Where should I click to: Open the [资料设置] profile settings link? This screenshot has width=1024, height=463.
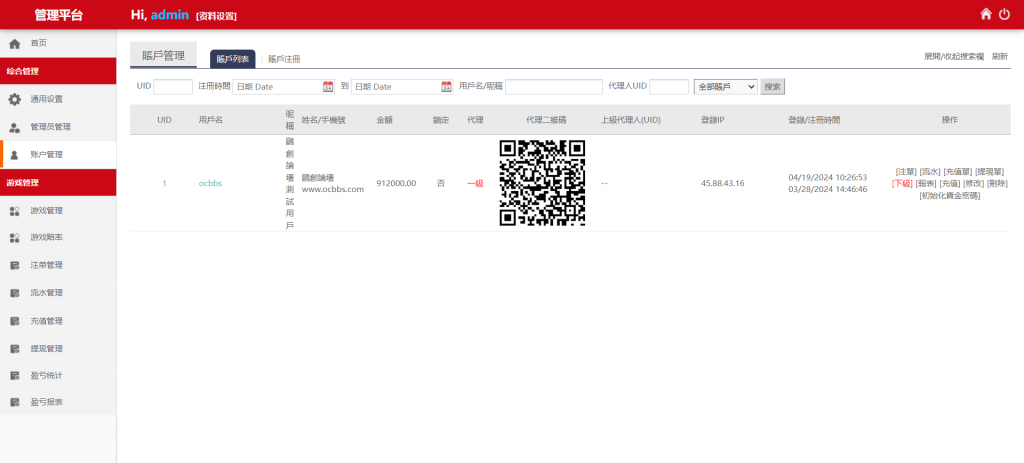(x=216, y=16)
